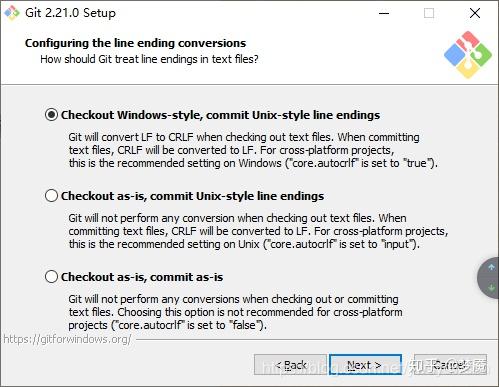
Task: Click the colorful Git logo in the header
Action: (468, 55)
